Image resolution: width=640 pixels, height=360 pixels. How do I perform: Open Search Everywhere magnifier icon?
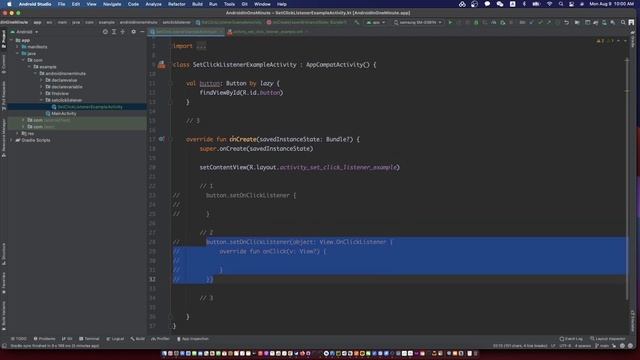point(623,22)
